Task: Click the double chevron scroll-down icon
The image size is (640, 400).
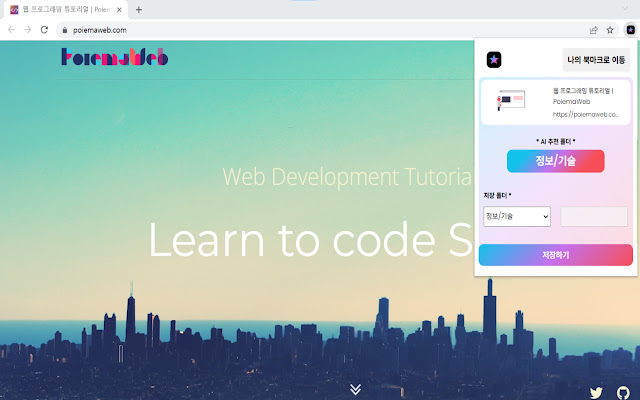Action: click(356, 389)
